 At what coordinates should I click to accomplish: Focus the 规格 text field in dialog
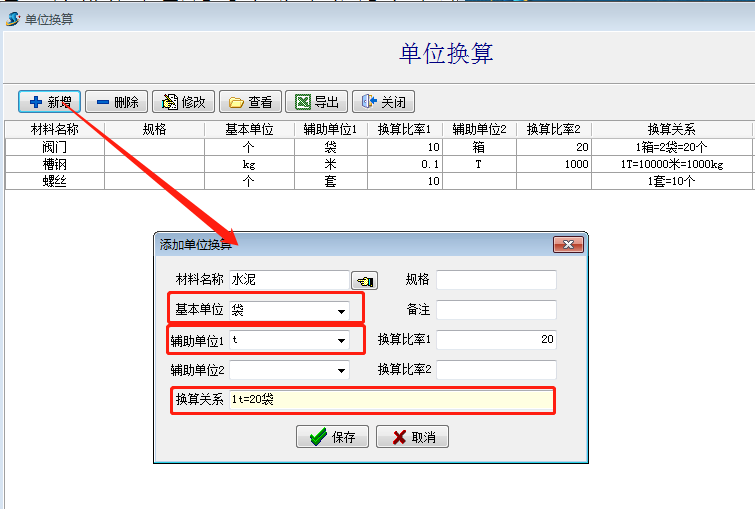pyautogui.click(x=495, y=280)
